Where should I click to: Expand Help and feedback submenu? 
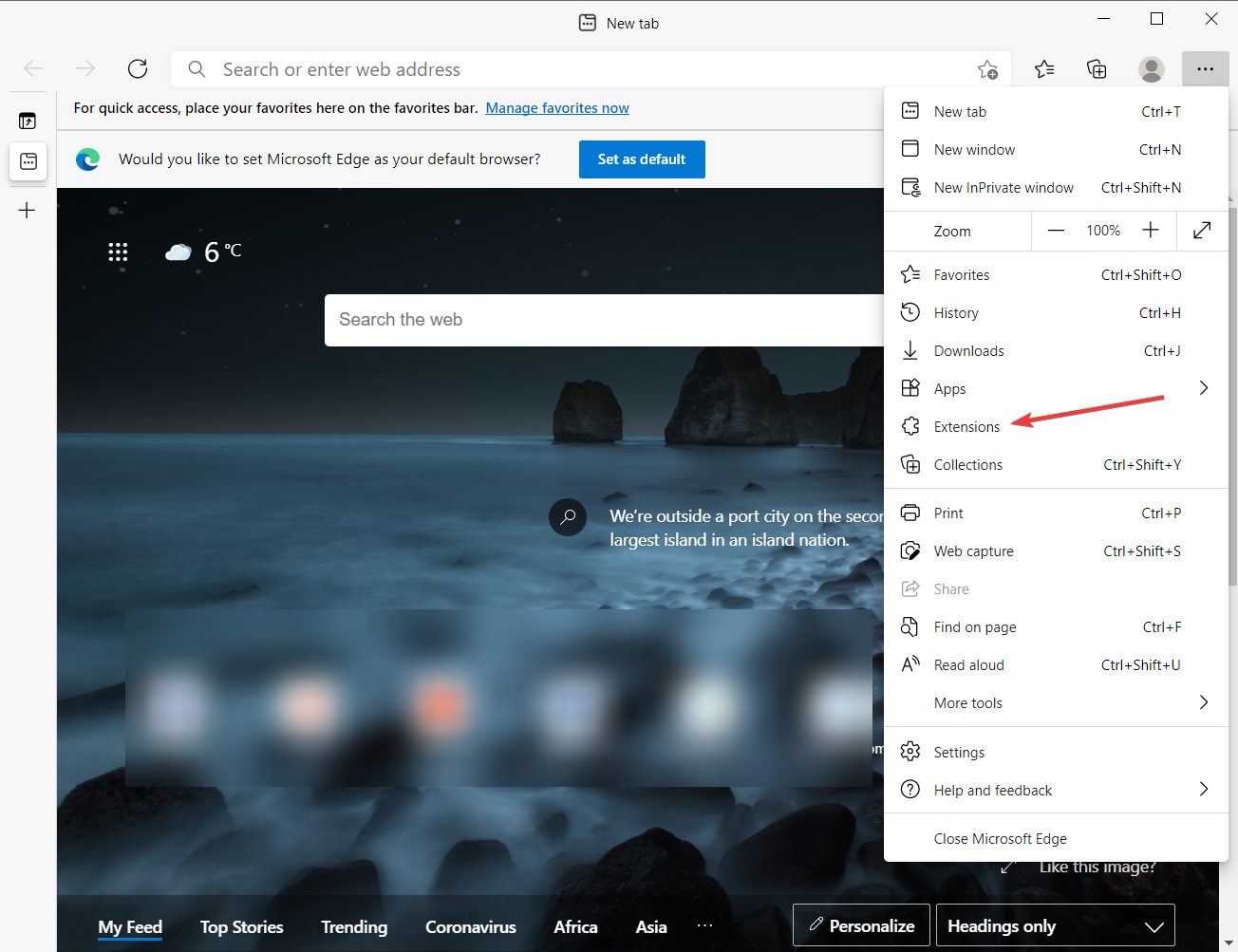click(x=1056, y=790)
